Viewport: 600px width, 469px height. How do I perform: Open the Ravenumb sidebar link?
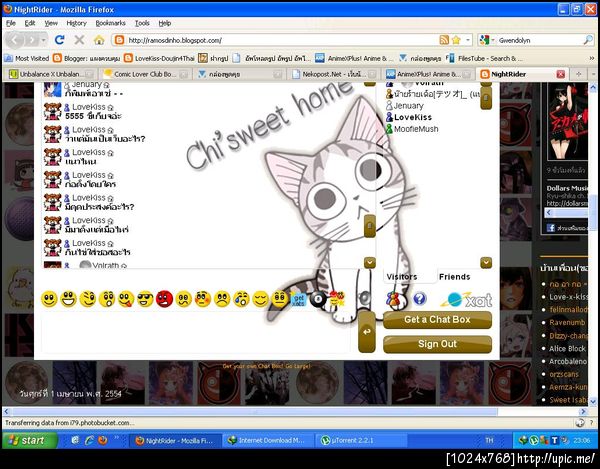pyautogui.click(x=567, y=322)
